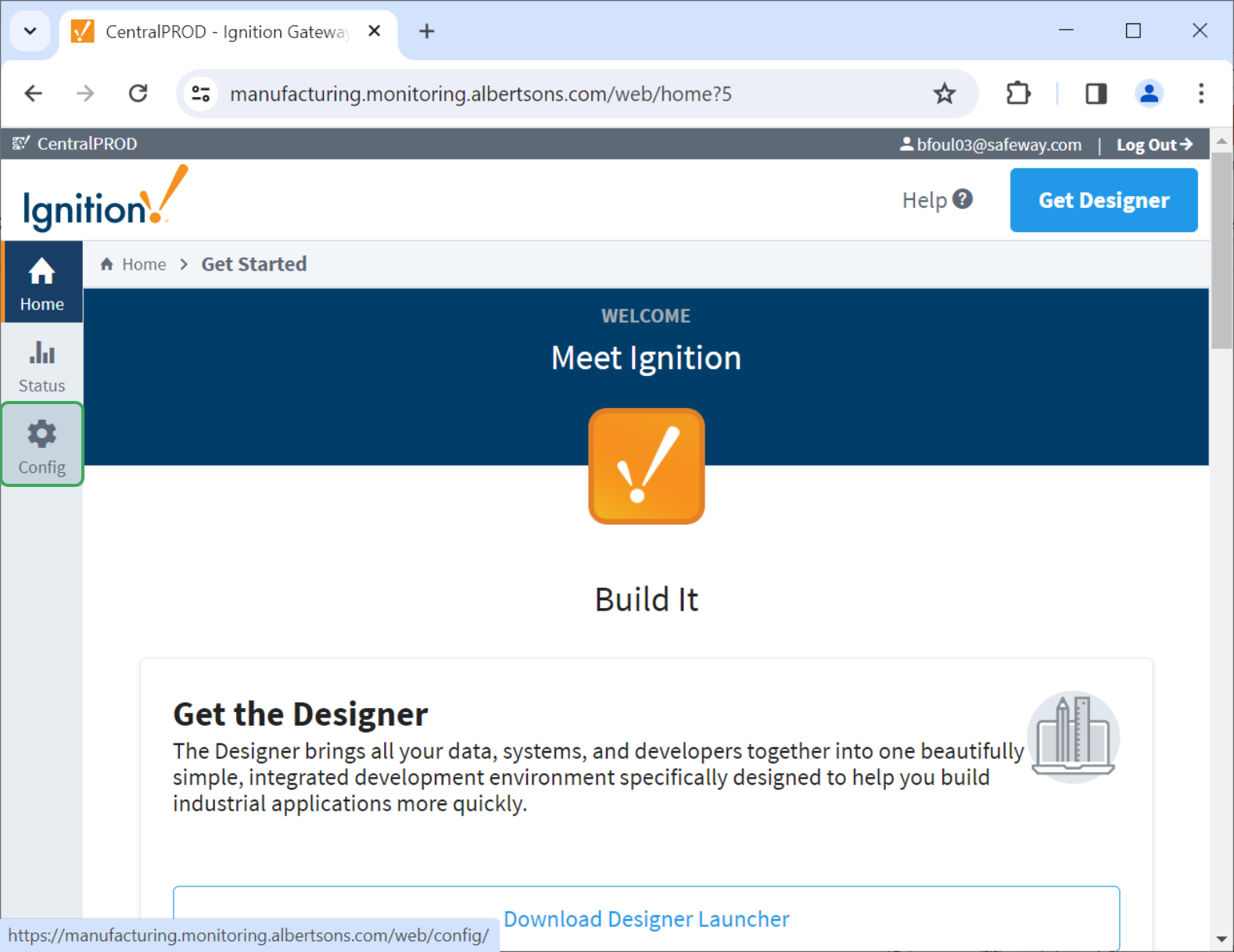This screenshot has width=1234, height=952.
Task: Click the Build It heading
Action: click(647, 599)
